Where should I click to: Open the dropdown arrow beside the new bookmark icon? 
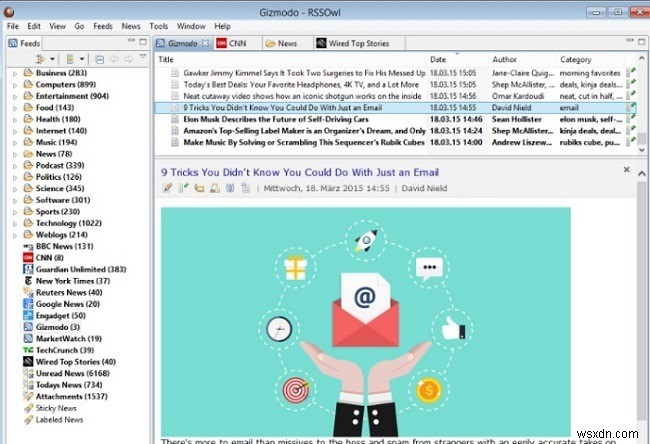point(52,59)
